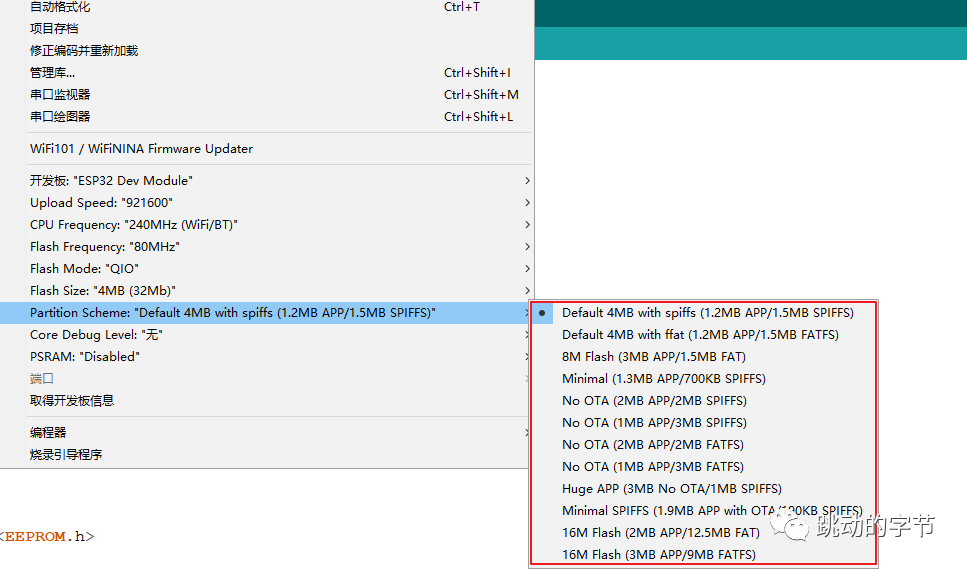Select Default 4MB with ffat partition option

pos(704,335)
